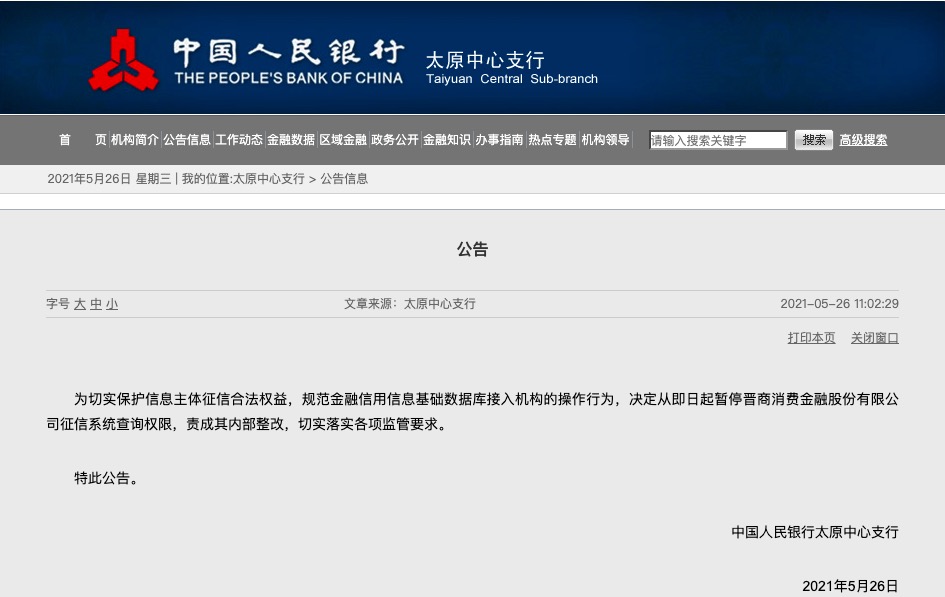This screenshot has height=597, width=945.
Task: Click the 打印本页 print page link
Action: click(811, 338)
